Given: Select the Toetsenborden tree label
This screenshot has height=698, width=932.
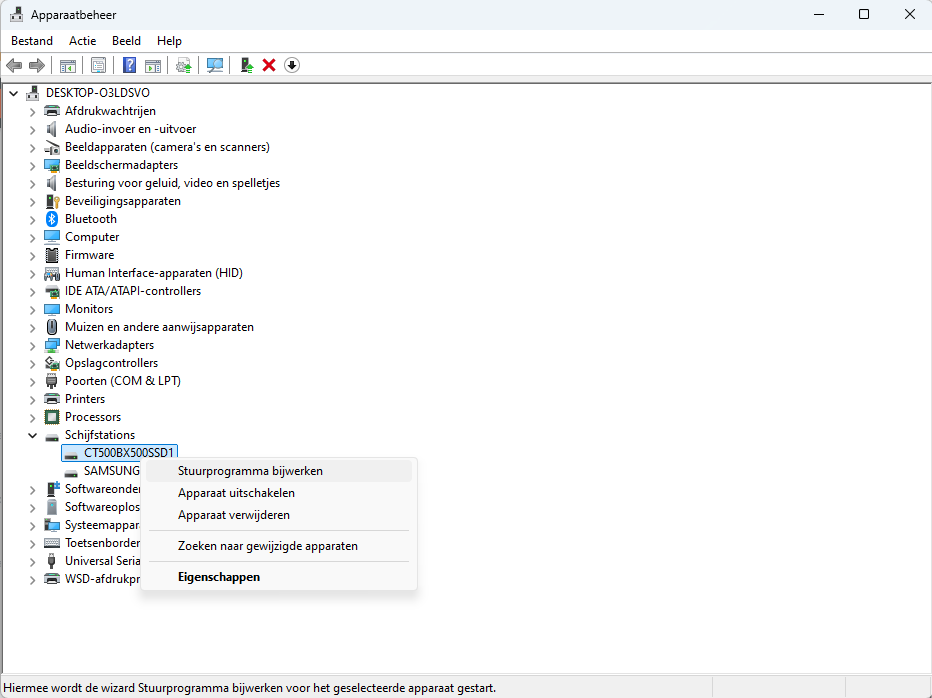Looking at the screenshot, I should point(102,543).
